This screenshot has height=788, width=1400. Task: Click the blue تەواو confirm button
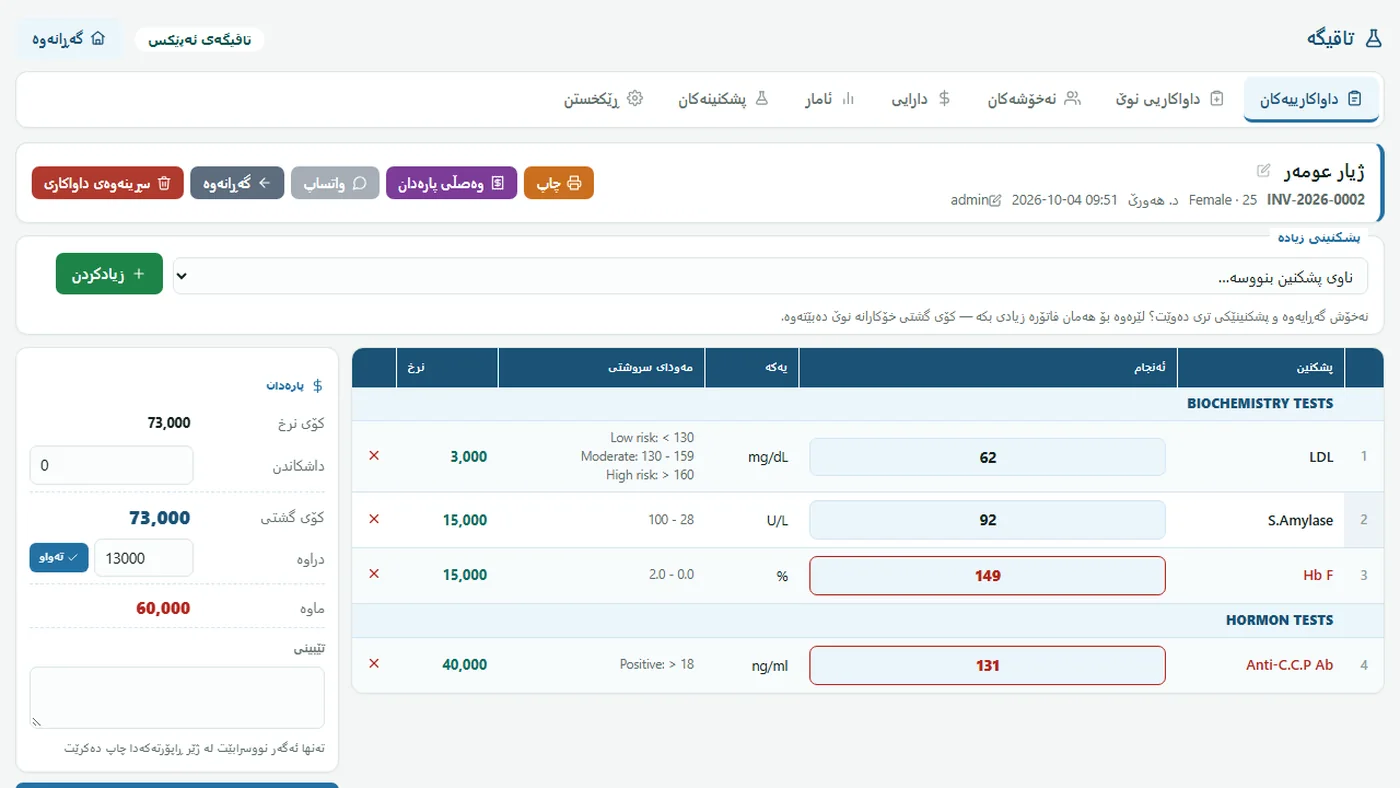[x=59, y=557]
